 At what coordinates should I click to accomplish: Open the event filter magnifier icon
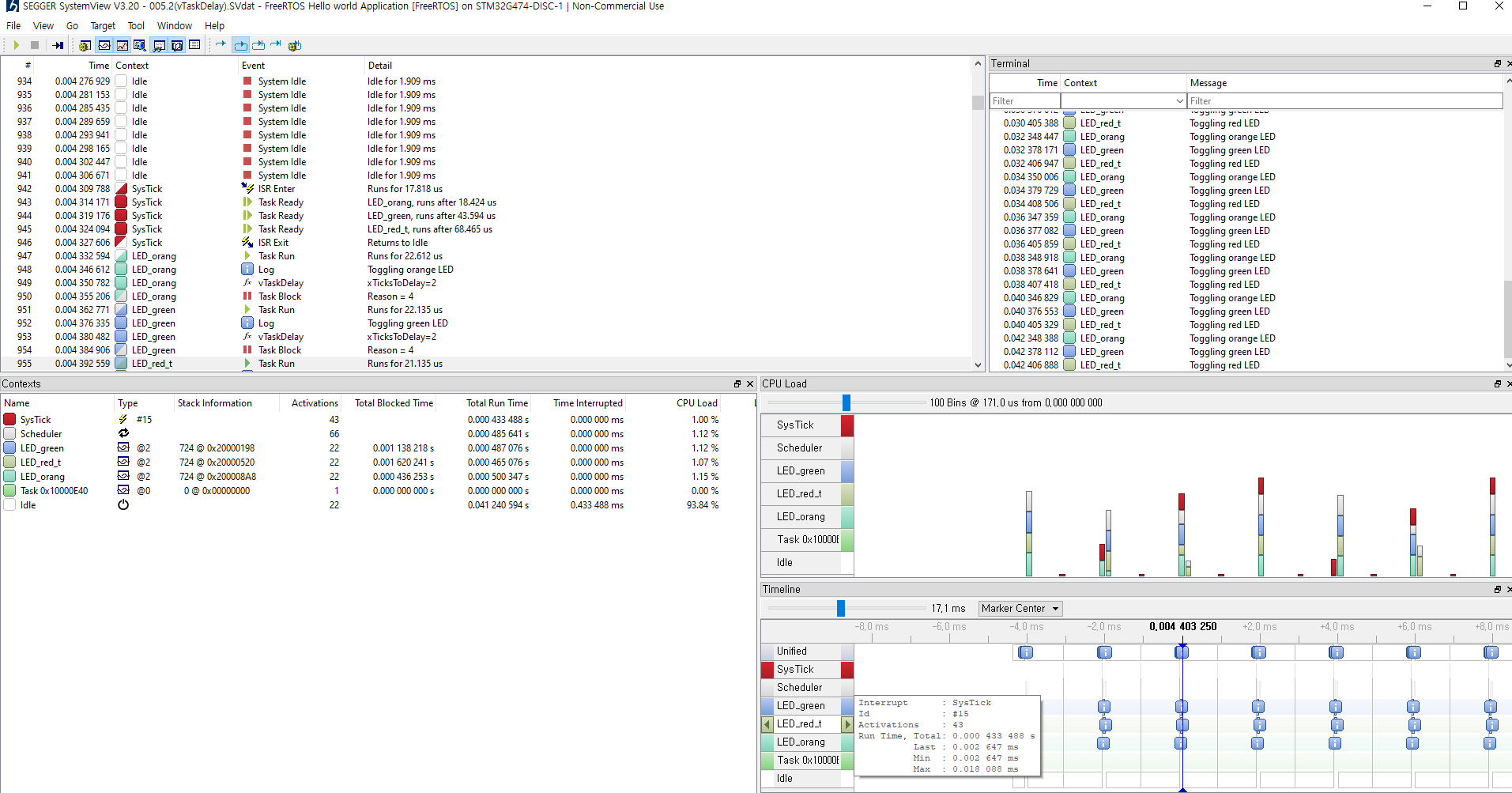(x=140, y=45)
